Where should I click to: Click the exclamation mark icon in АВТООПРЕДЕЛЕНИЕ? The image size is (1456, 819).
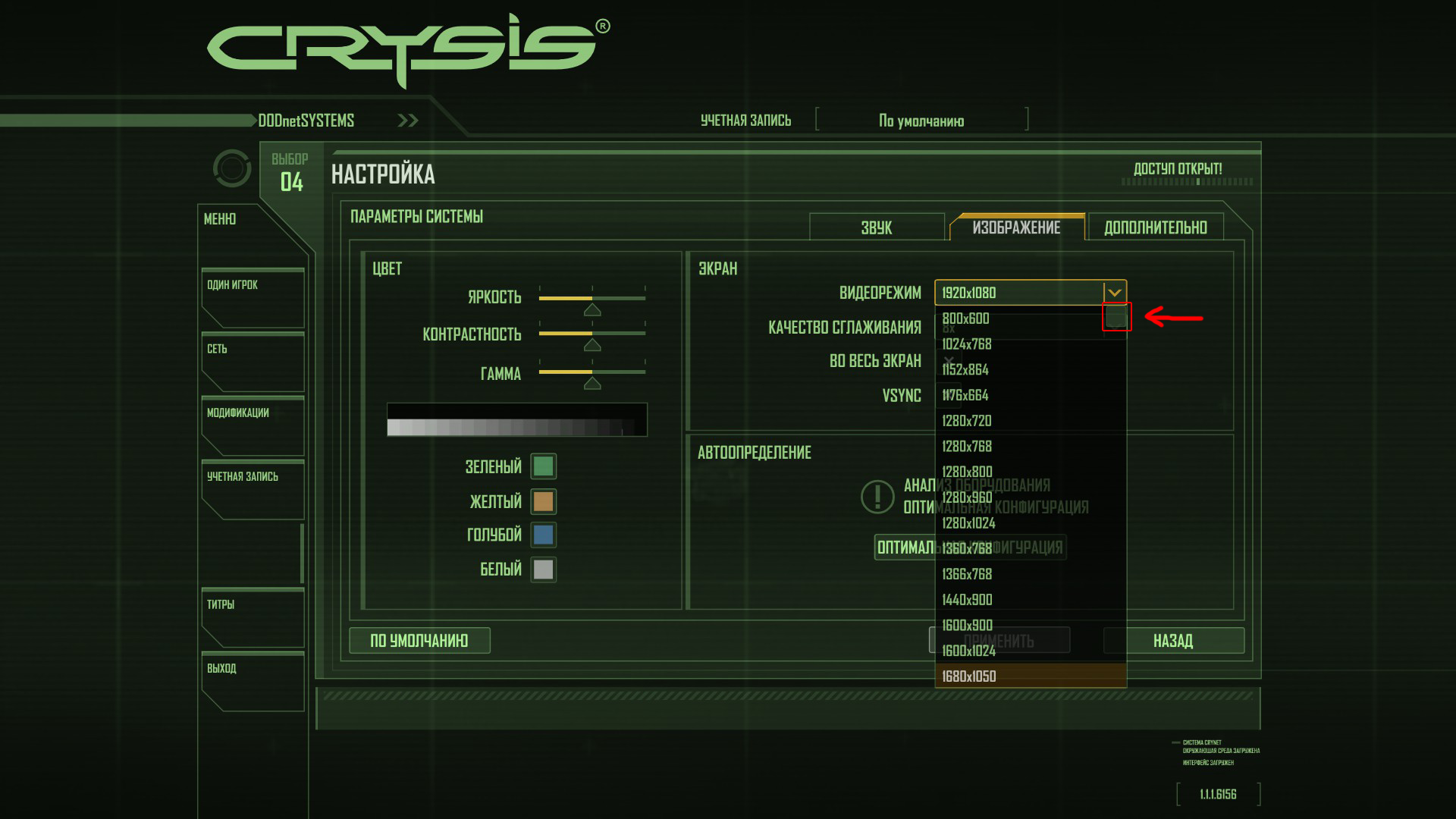point(877,497)
